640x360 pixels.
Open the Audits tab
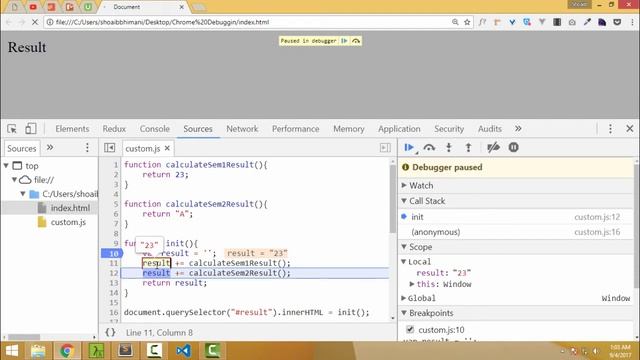(x=489, y=129)
